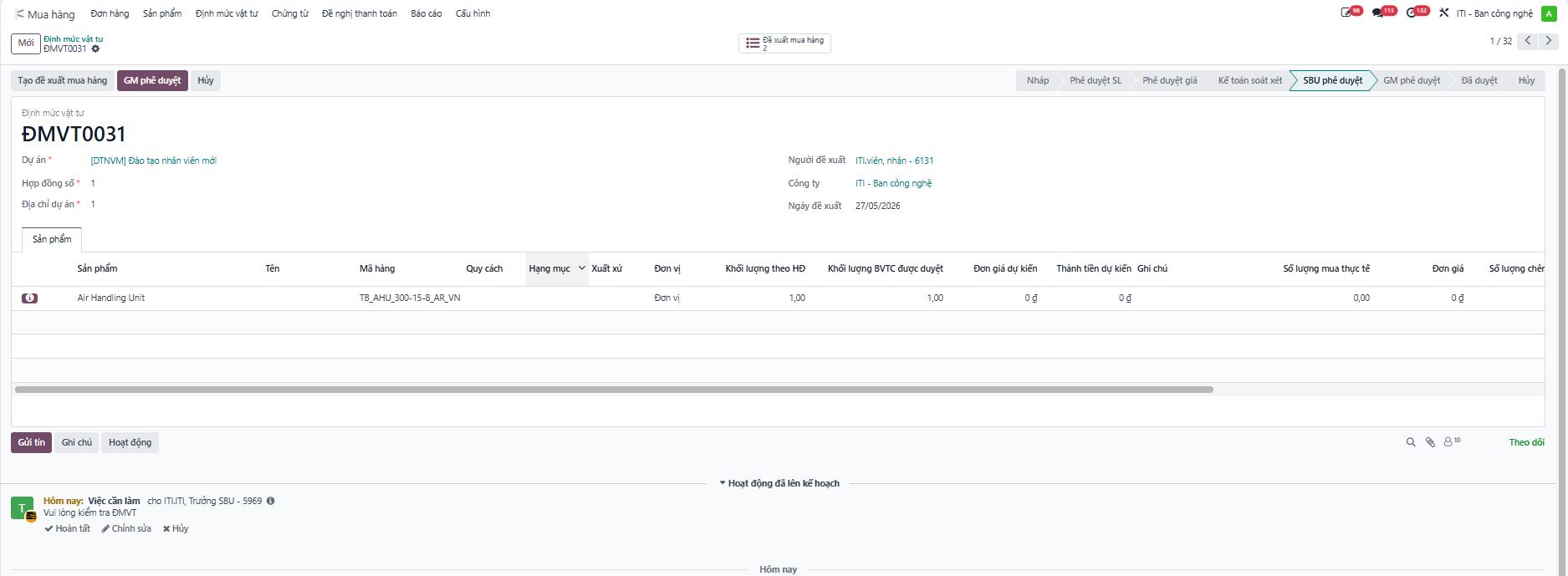
Task: Open the ITI - Ban công nghệ company selector
Action: coord(1494,13)
